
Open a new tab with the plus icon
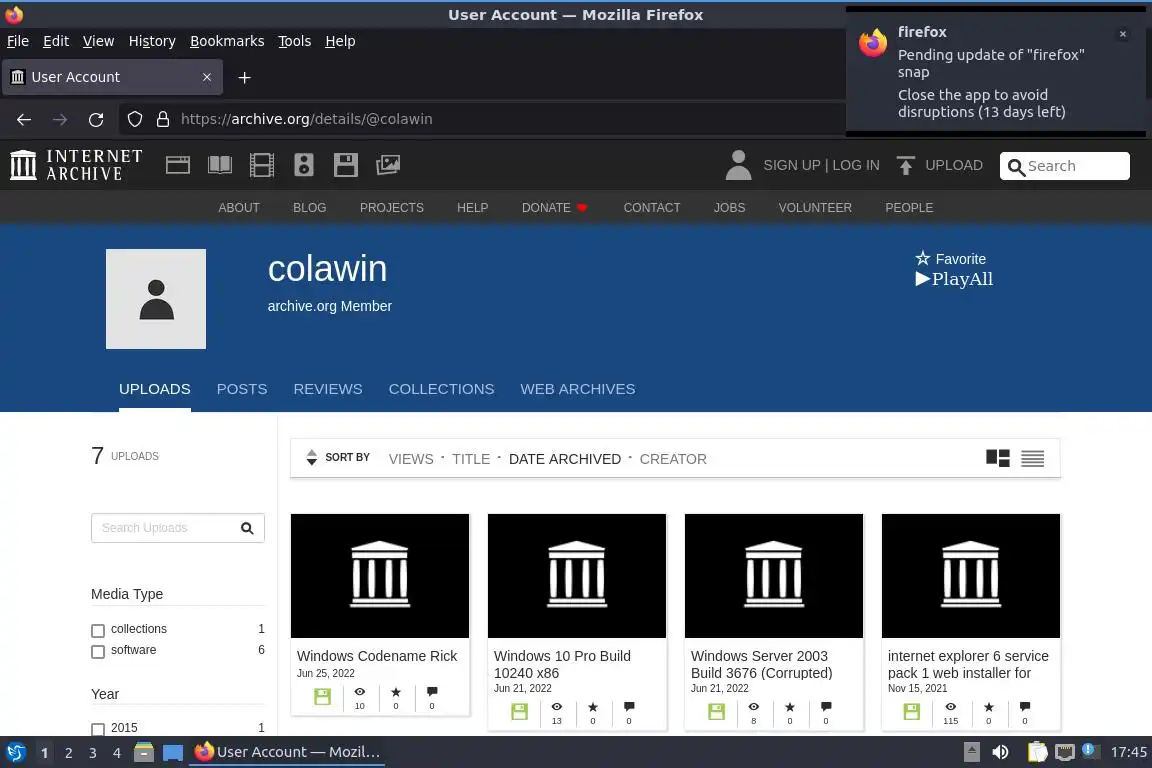(245, 77)
